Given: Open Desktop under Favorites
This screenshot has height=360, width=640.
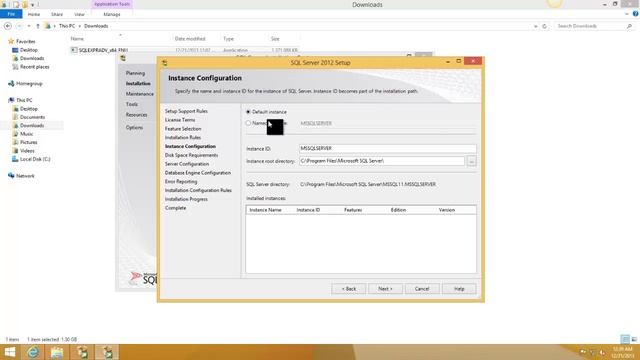Looking at the screenshot, I should tap(29, 50).
